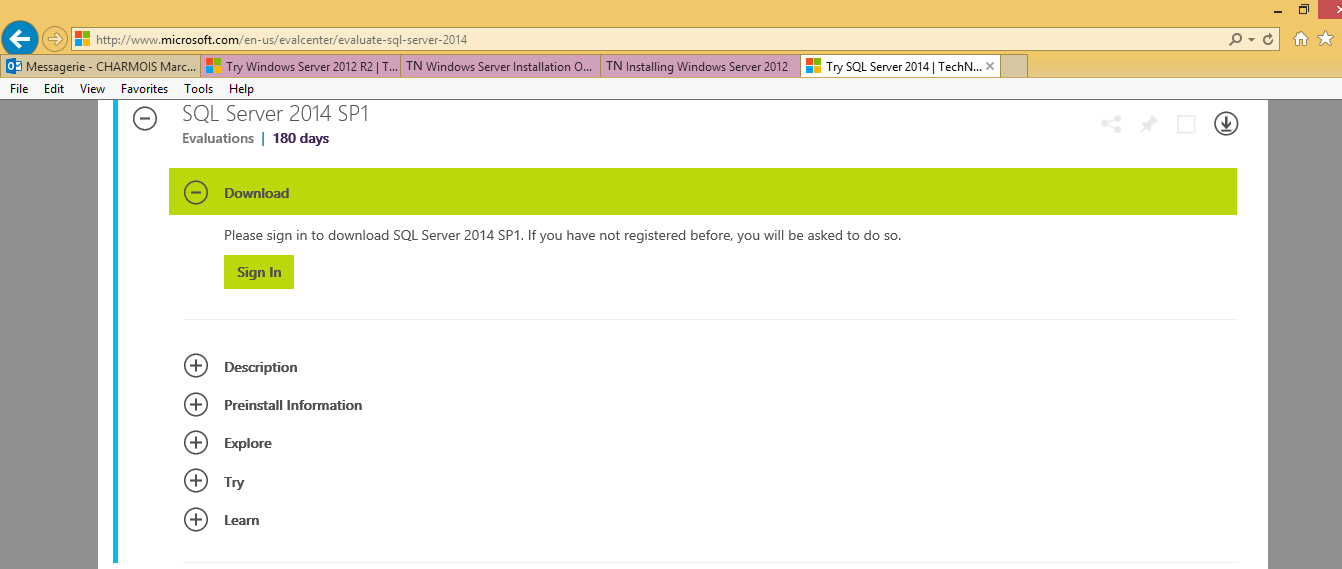
Task: Pin the SQL Server 2014 SP1 evaluation
Action: click(x=1149, y=124)
